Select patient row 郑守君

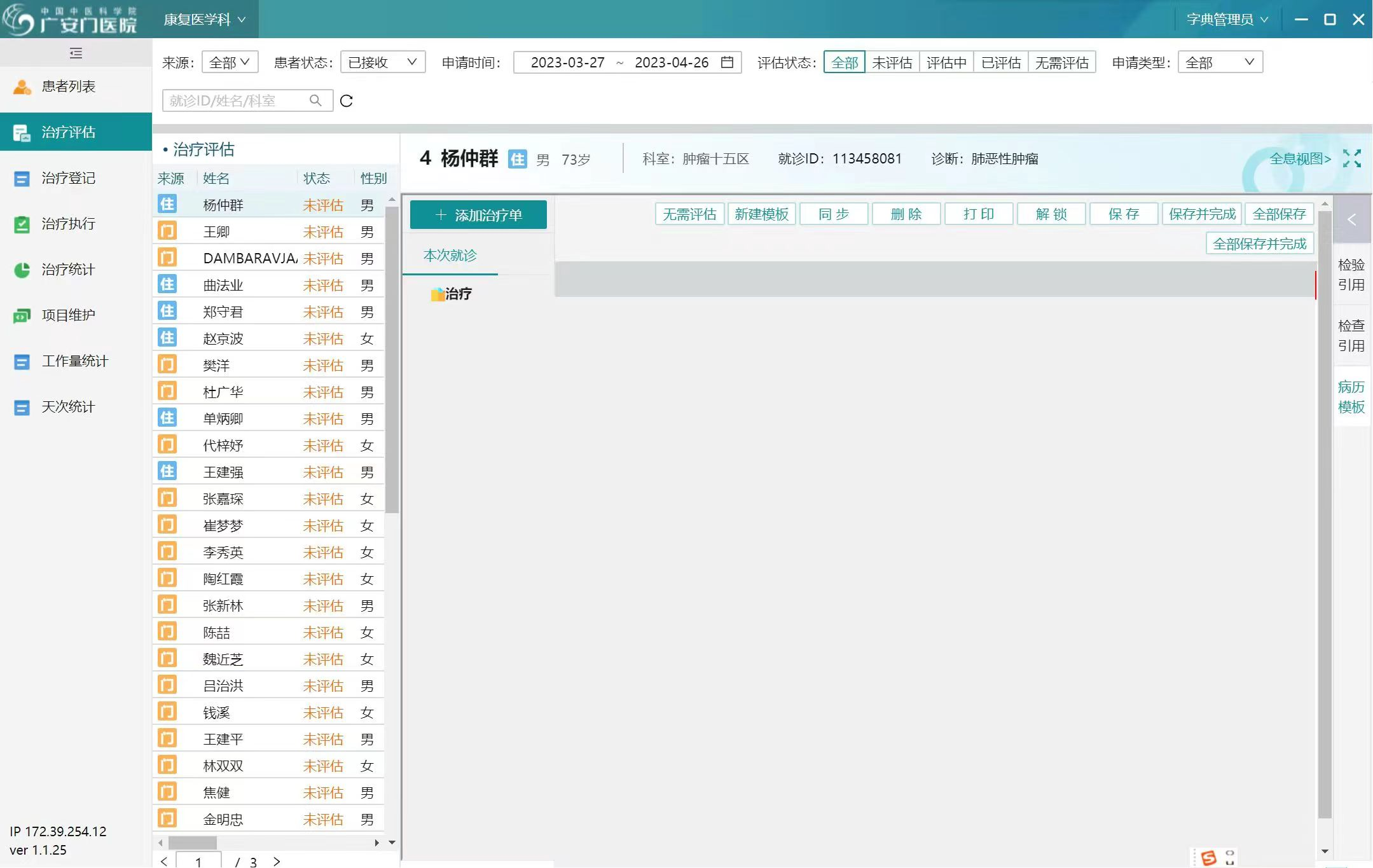pyautogui.click(x=268, y=312)
